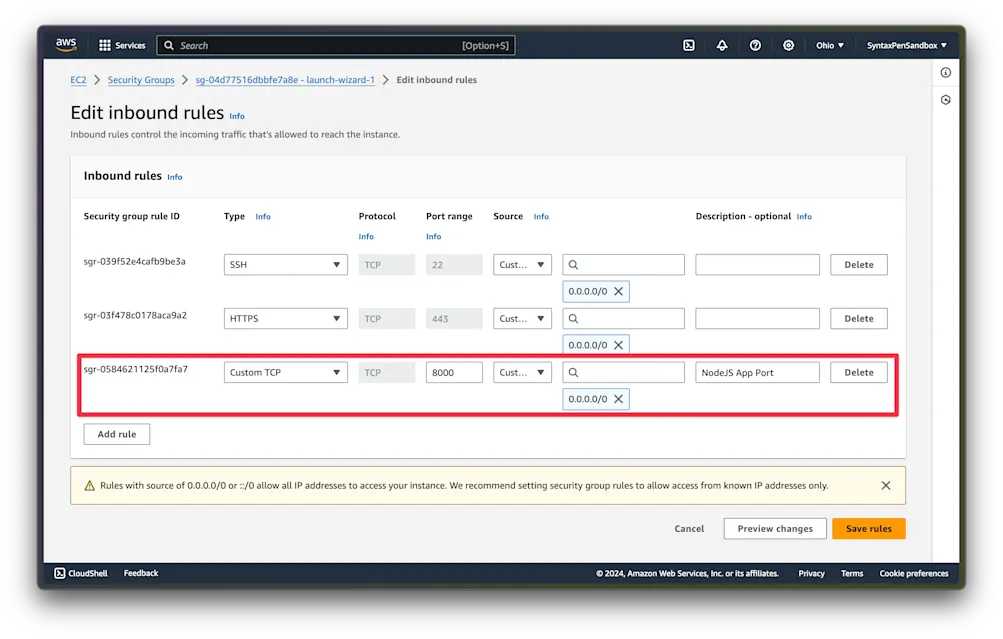Open the notifications bell
Image resolution: width=1003 pixels, height=639 pixels.
coord(722,45)
